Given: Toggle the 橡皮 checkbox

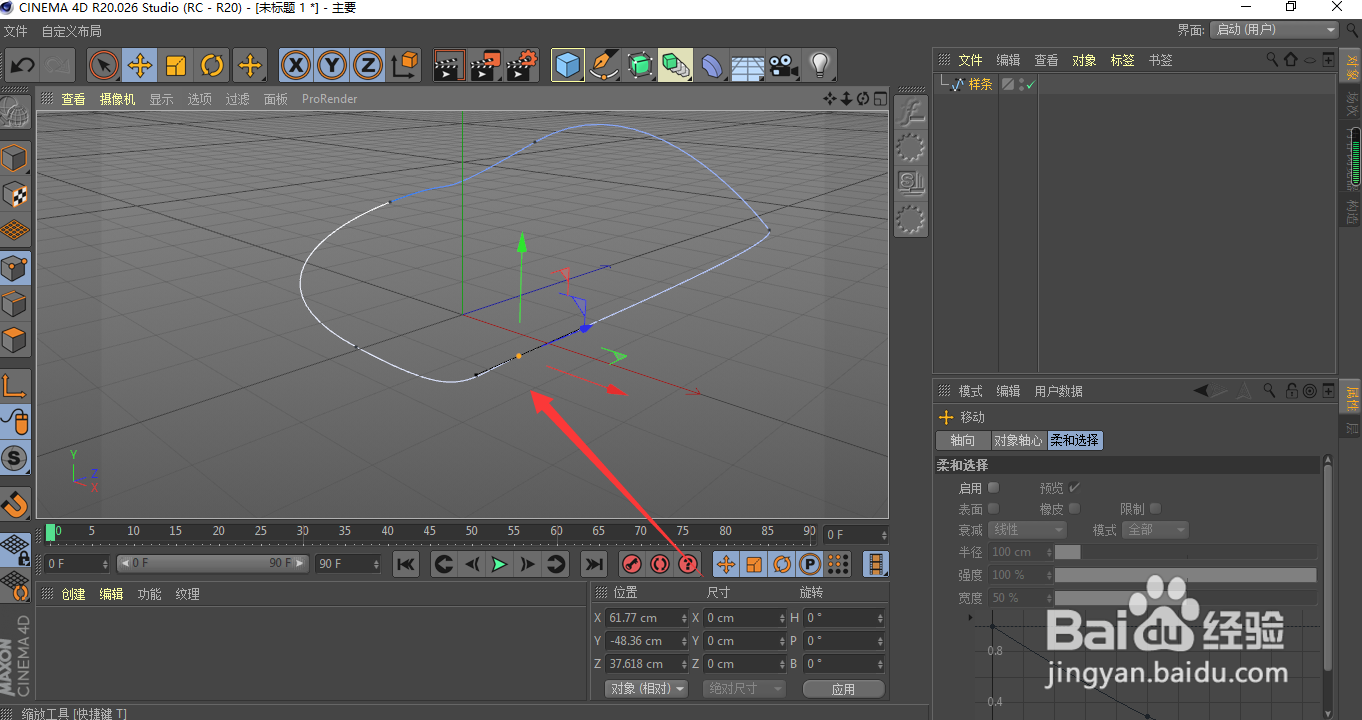Looking at the screenshot, I should coord(1074,509).
